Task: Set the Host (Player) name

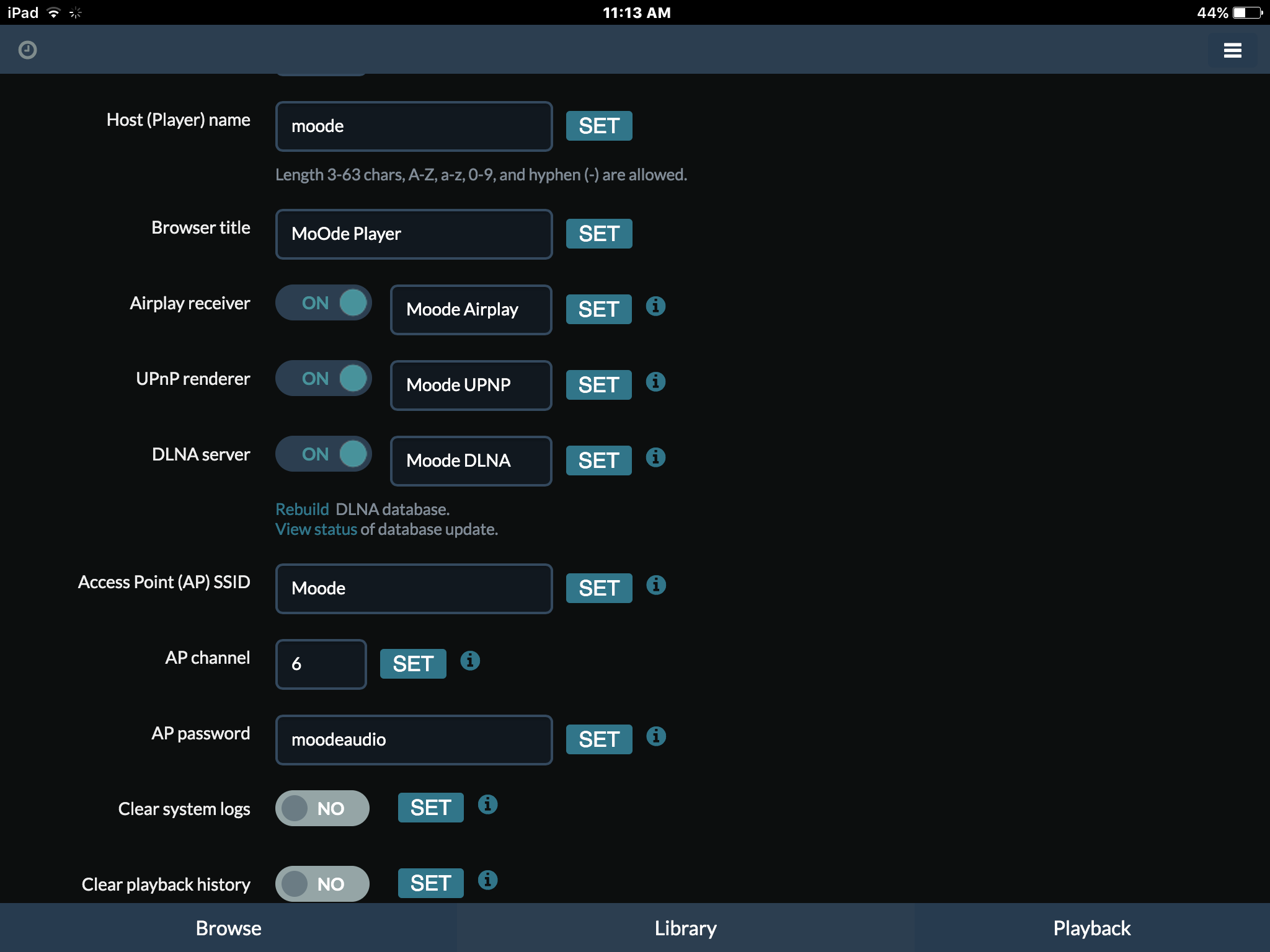Action: [x=599, y=126]
